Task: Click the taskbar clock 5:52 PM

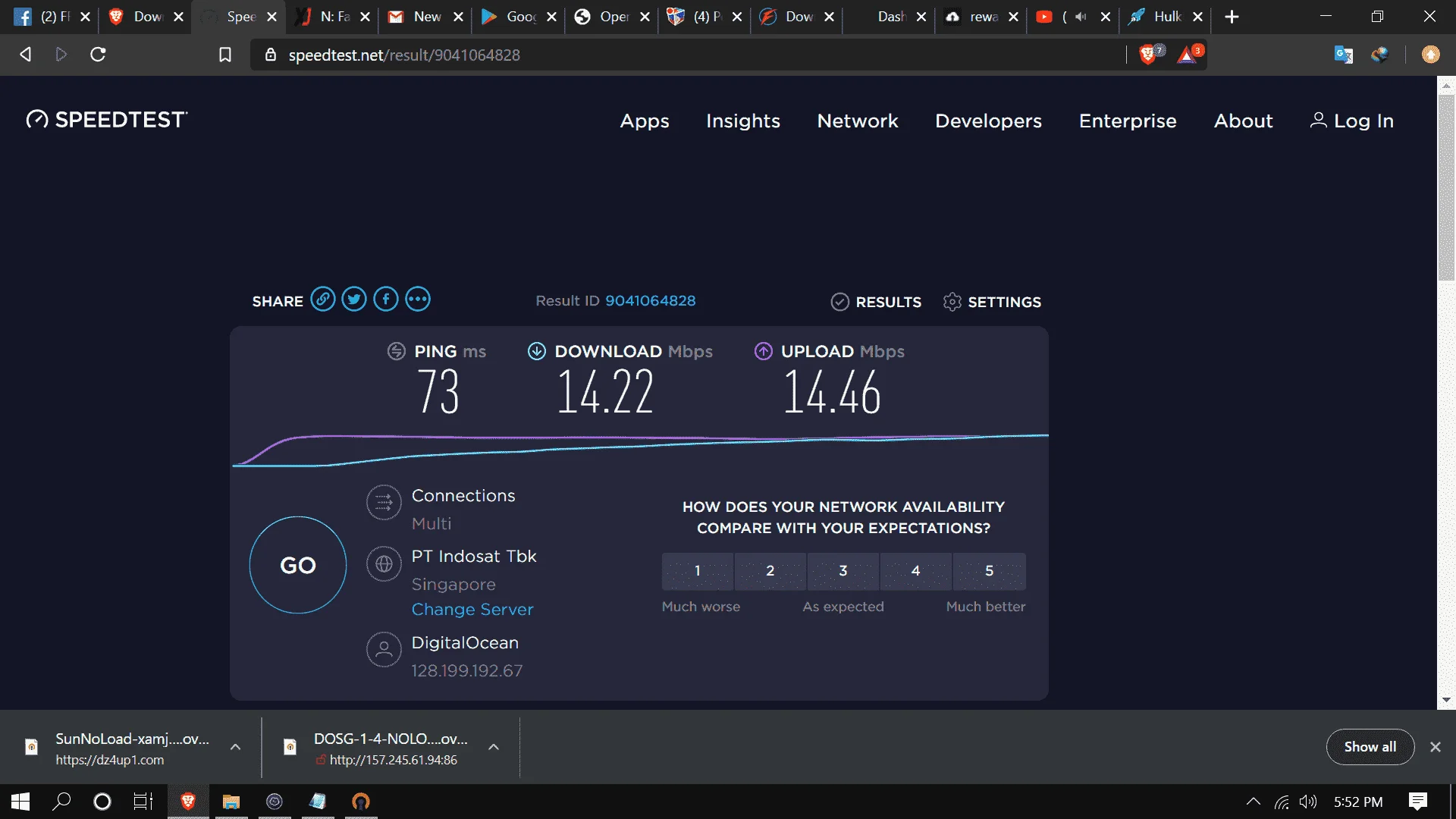Action: (x=1358, y=802)
